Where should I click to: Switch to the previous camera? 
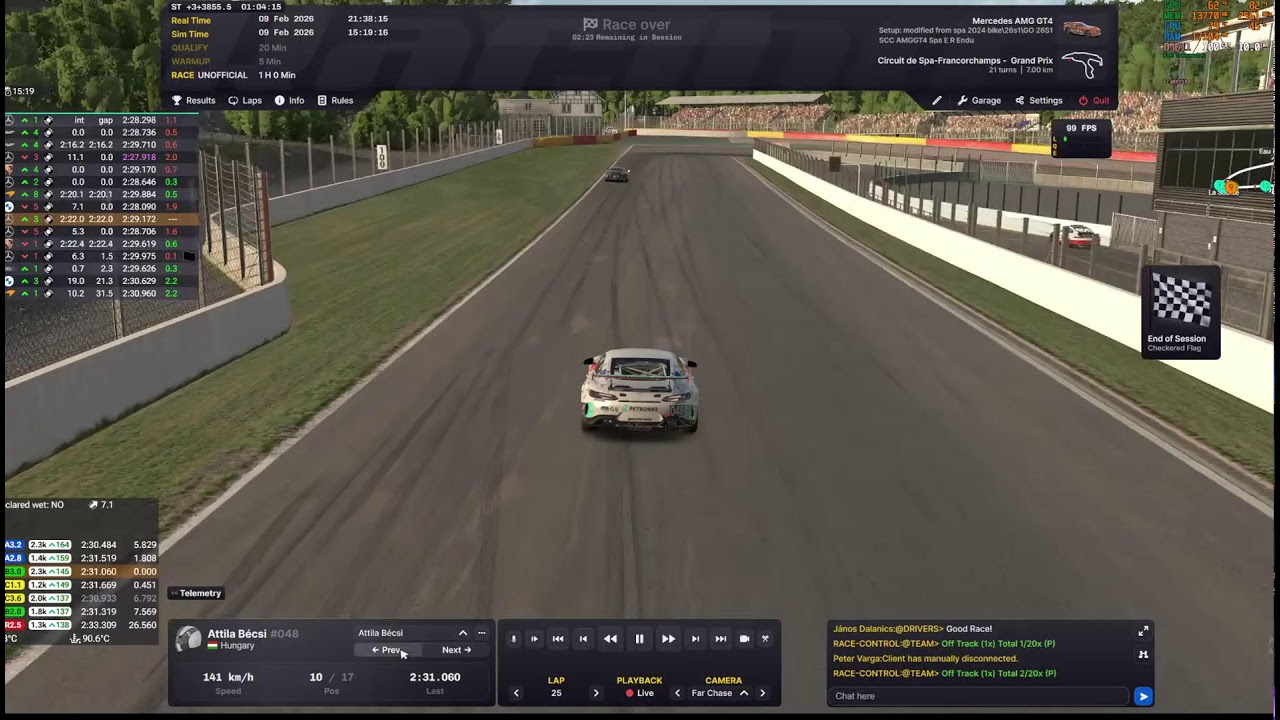677,693
